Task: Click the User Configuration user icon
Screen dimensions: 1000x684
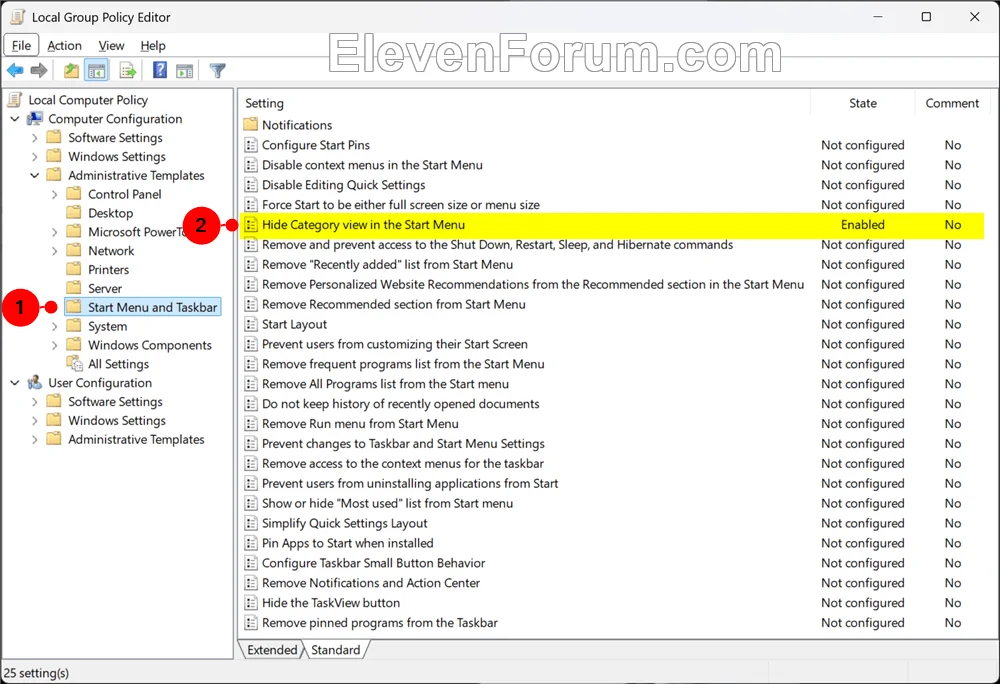Action: pyautogui.click(x=35, y=382)
